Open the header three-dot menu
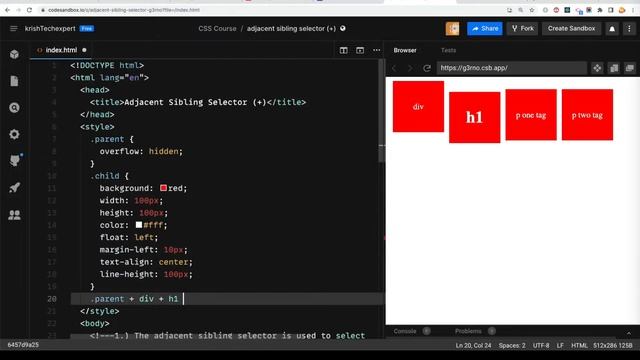This screenshot has height=360, width=640. coord(629,29)
